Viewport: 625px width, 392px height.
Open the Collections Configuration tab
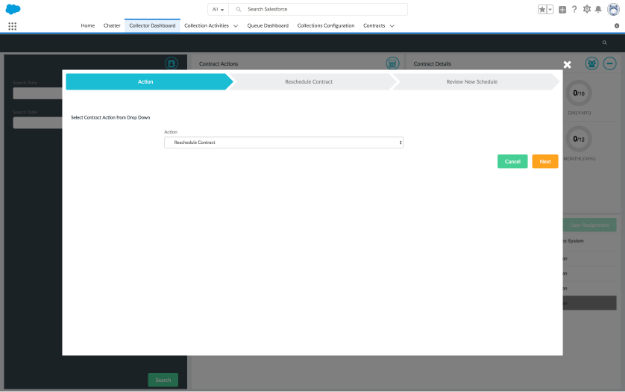(x=326, y=26)
